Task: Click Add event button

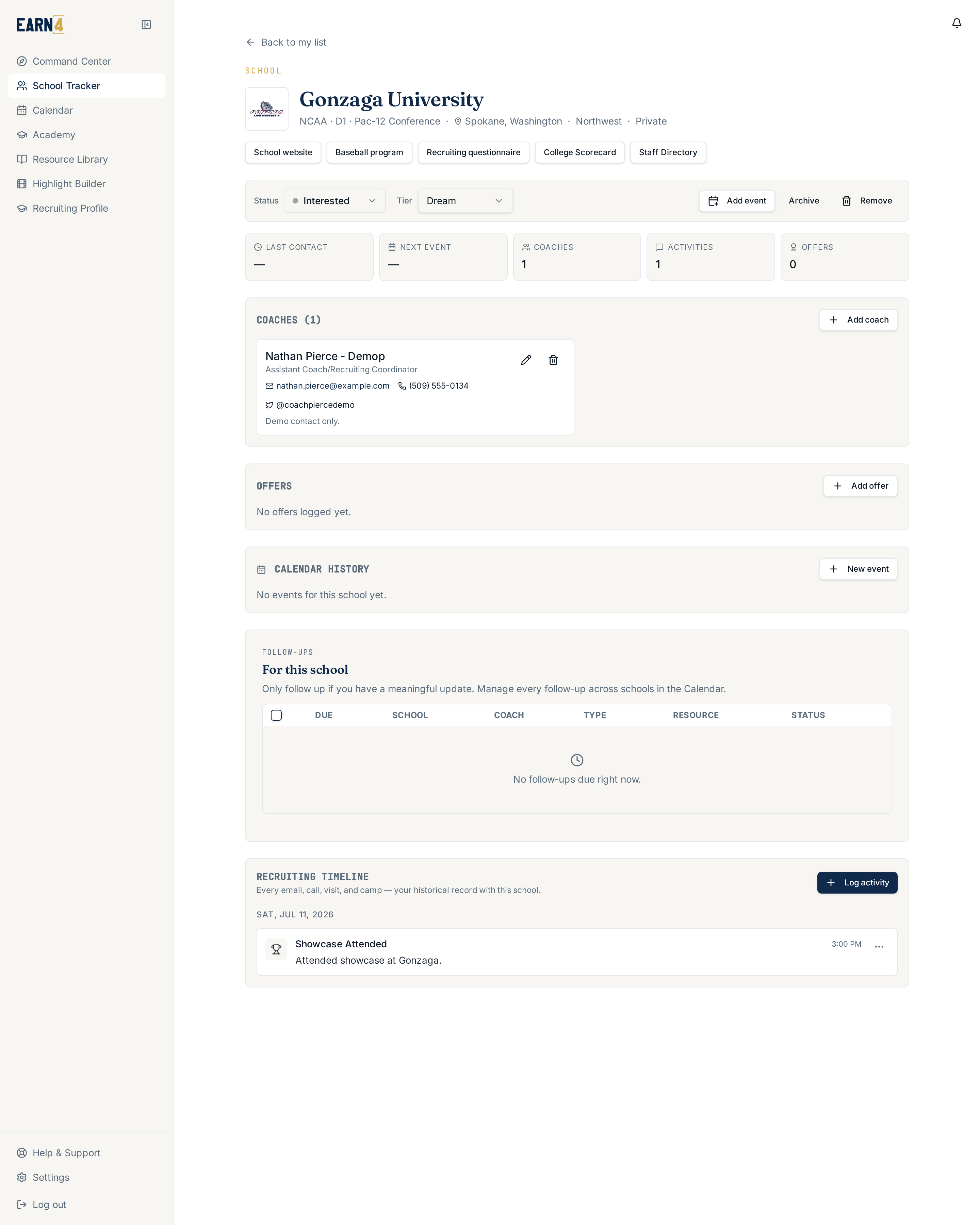Action: click(x=736, y=200)
